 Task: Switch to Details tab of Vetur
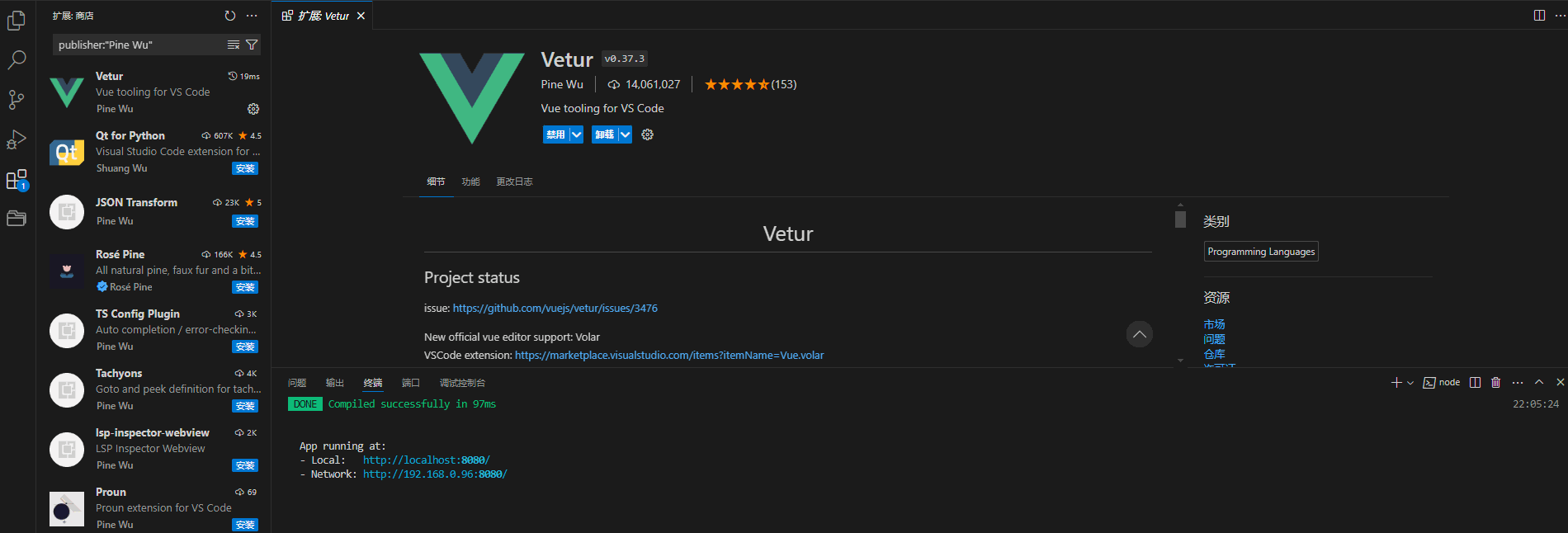[436, 182]
